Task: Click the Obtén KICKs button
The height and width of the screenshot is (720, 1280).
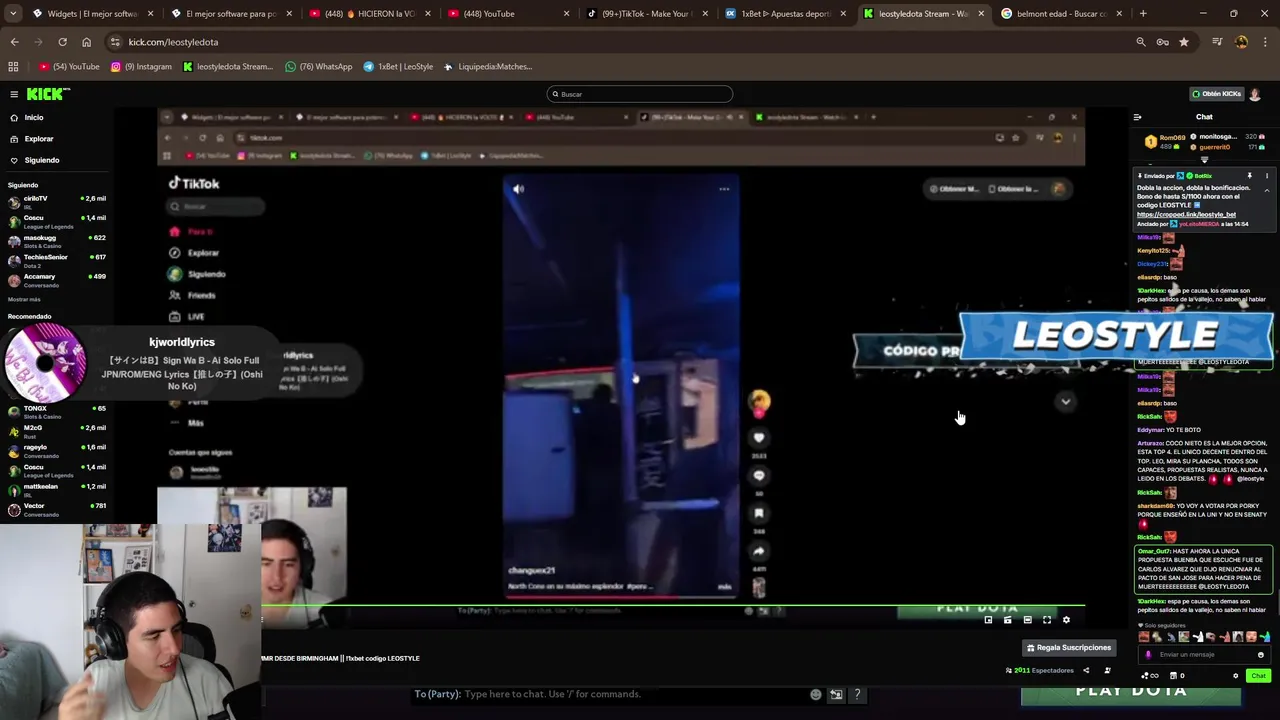Action: [1216, 94]
